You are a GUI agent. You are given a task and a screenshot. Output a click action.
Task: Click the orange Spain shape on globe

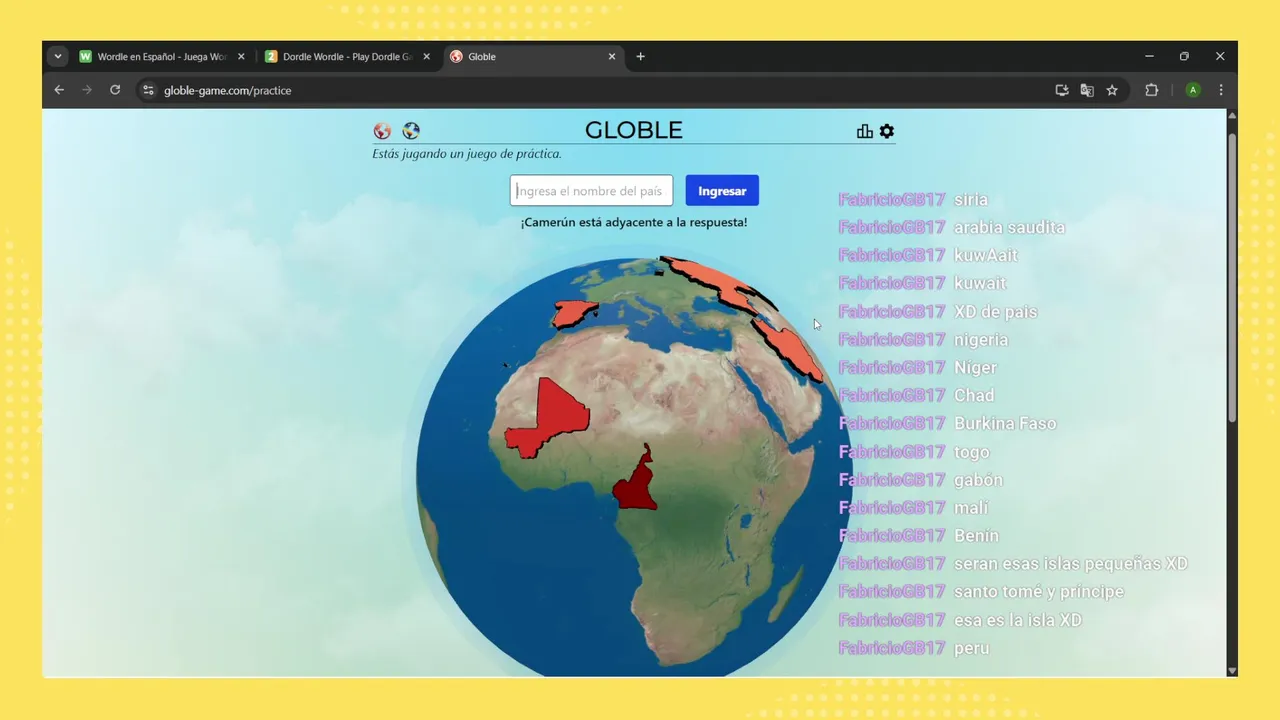(x=574, y=313)
